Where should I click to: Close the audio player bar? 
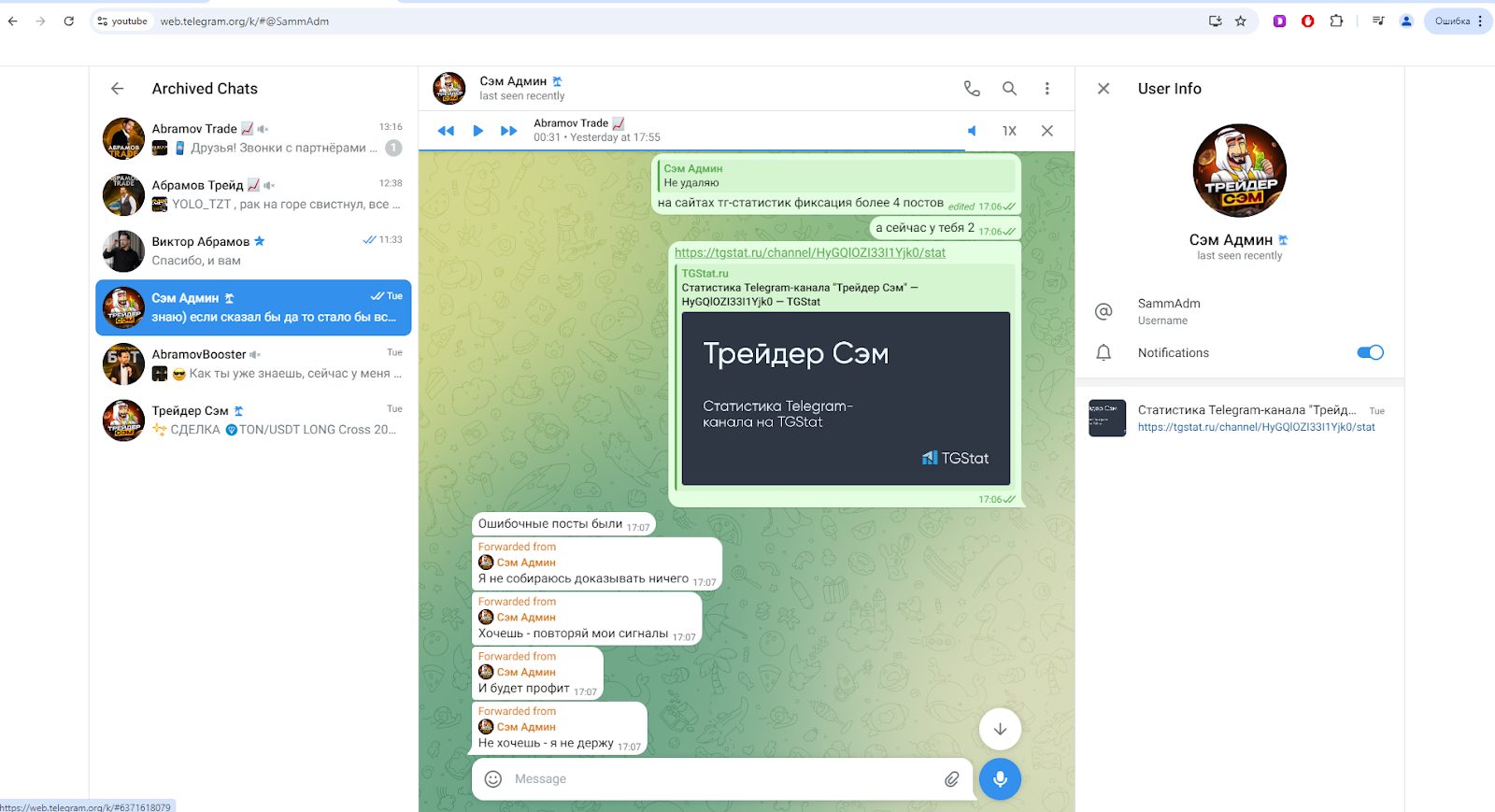click(1046, 131)
